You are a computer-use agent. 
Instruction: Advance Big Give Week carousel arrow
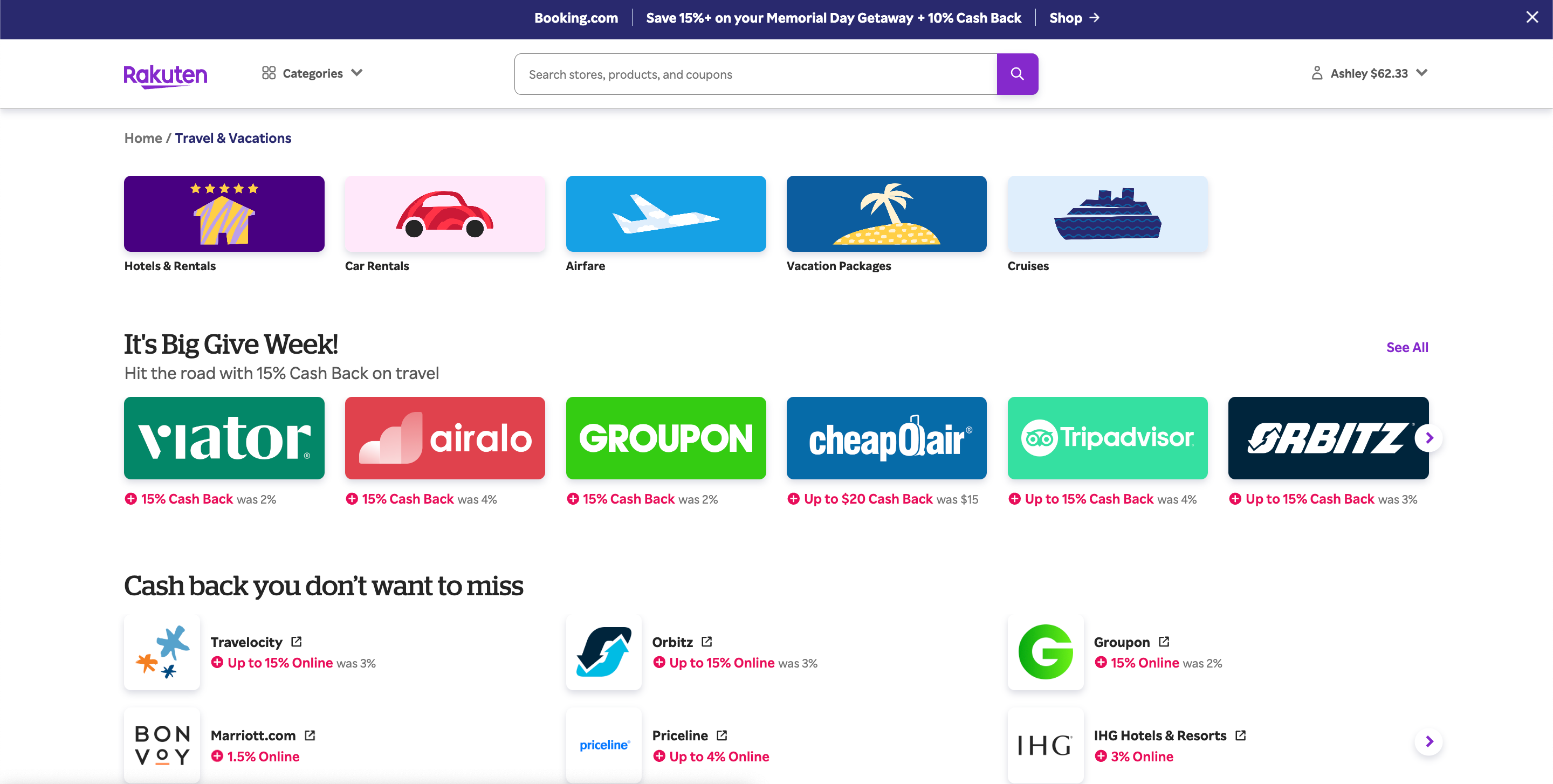pos(1428,438)
